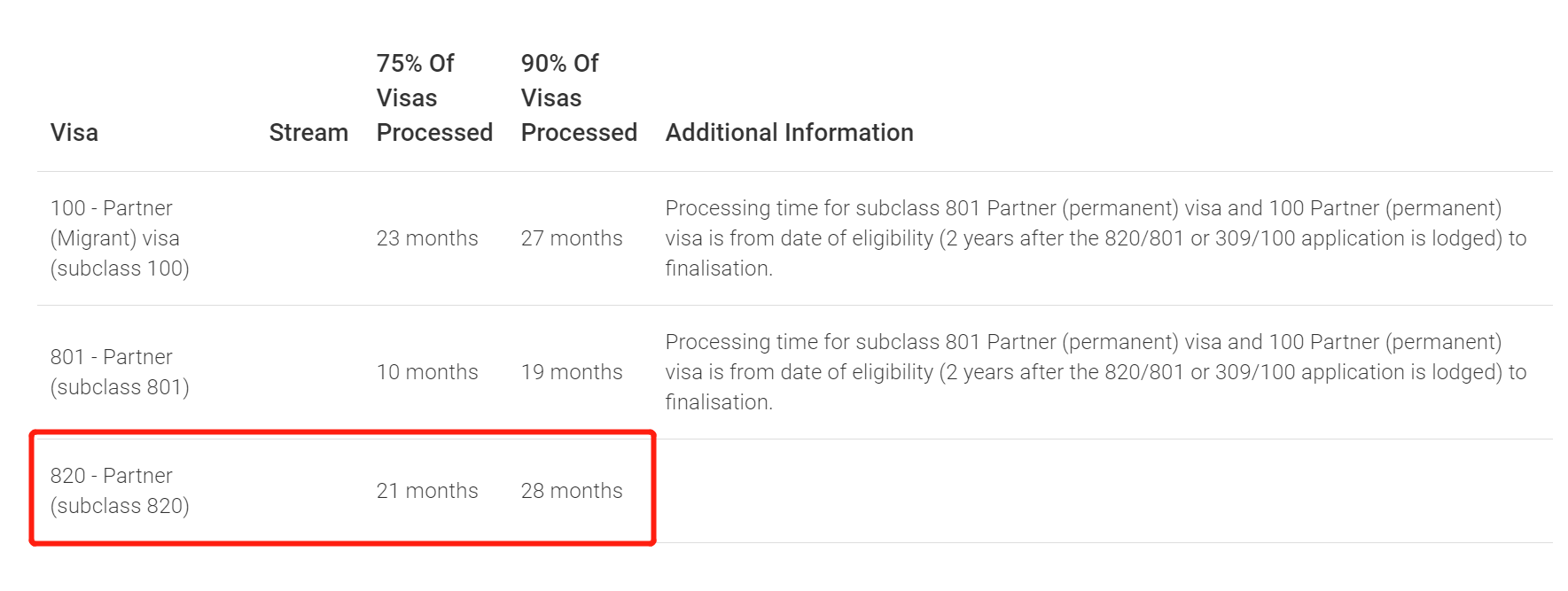The height and width of the screenshot is (591, 1568).
Task: Click empty Additional Information cell for subclass 820
Action: [x=1099, y=491]
